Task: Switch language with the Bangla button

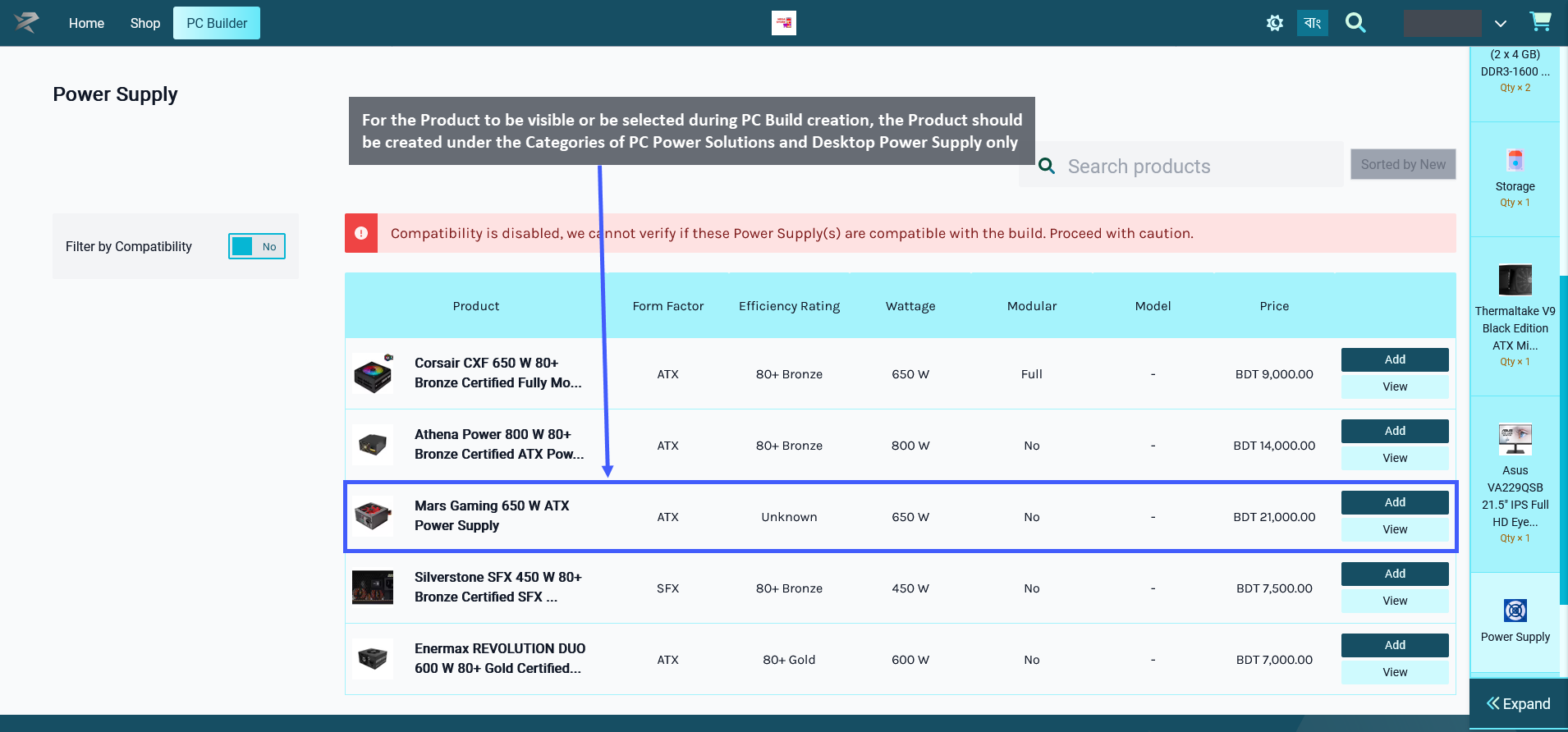Action: [x=1313, y=23]
